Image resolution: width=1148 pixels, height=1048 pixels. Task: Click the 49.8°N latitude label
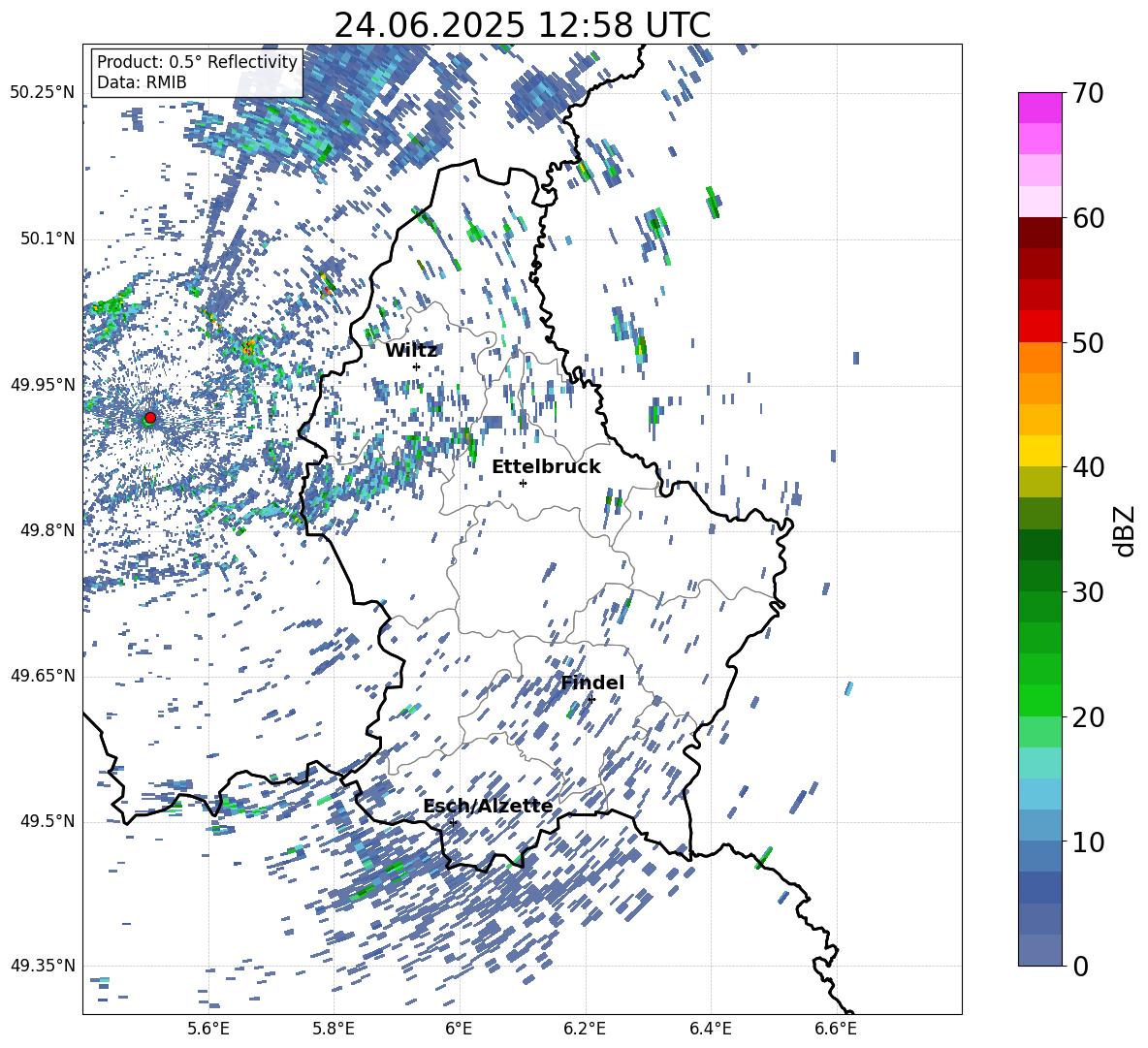(x=48, y=530)
